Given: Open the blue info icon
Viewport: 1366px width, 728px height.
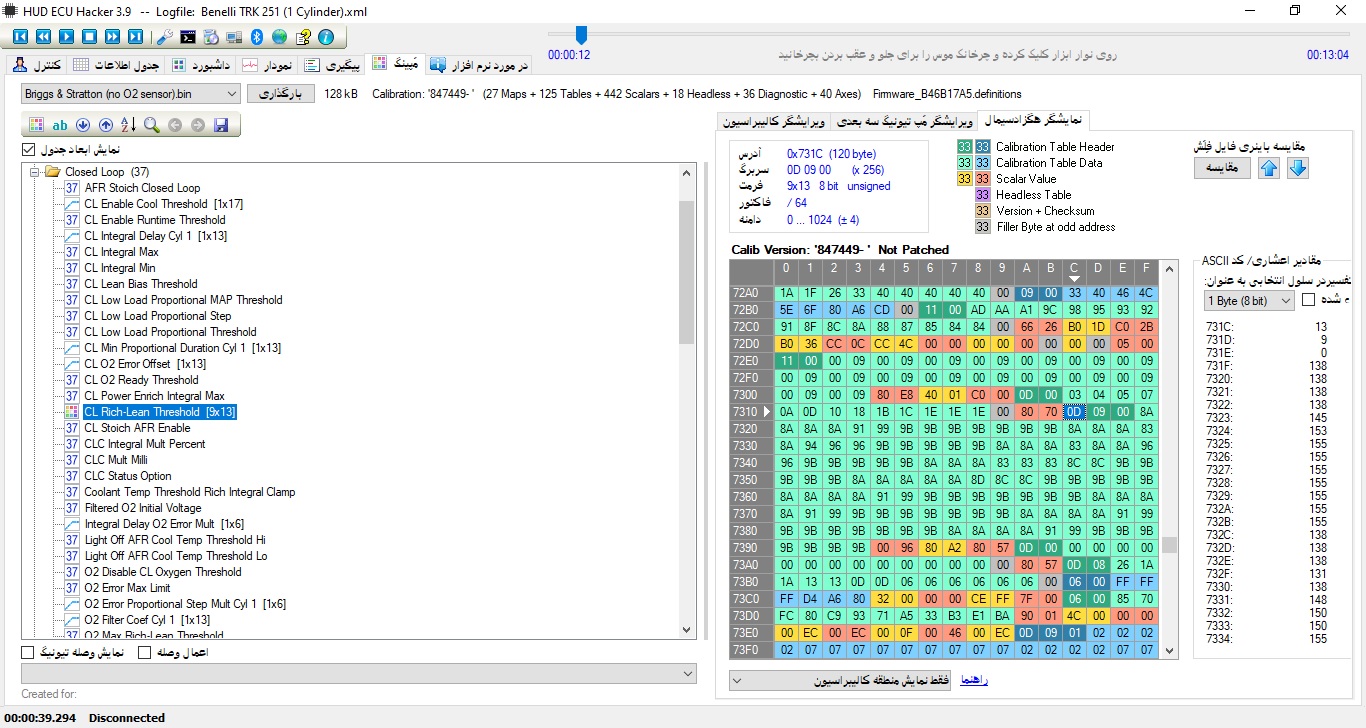Looking at the screenshot, I should (x=326, y=37).
